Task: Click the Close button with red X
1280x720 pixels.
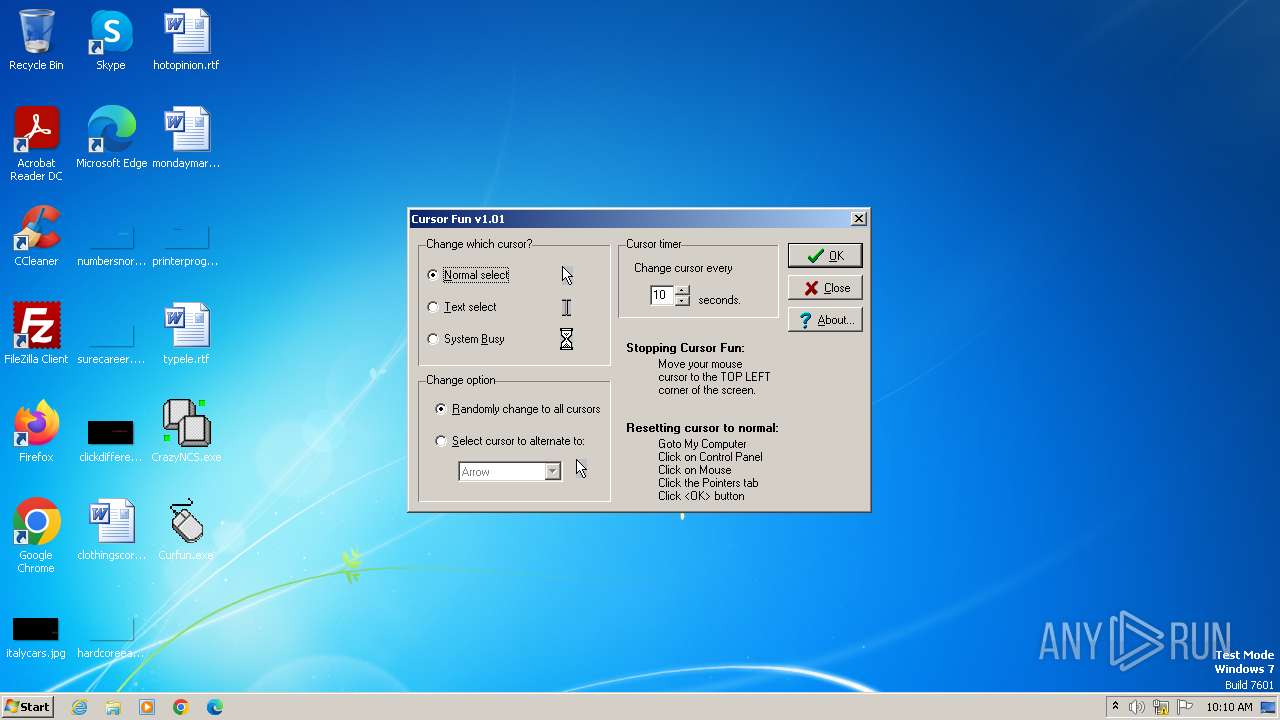Action: pos(825,288)
